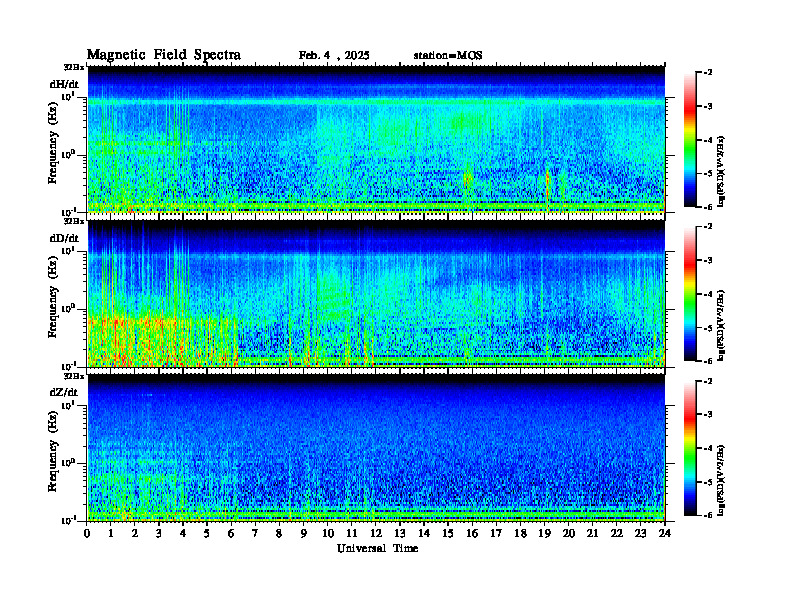Click hour "20" on the Universal Time axis
Screen dimensions: 792x612
point(569,533)
